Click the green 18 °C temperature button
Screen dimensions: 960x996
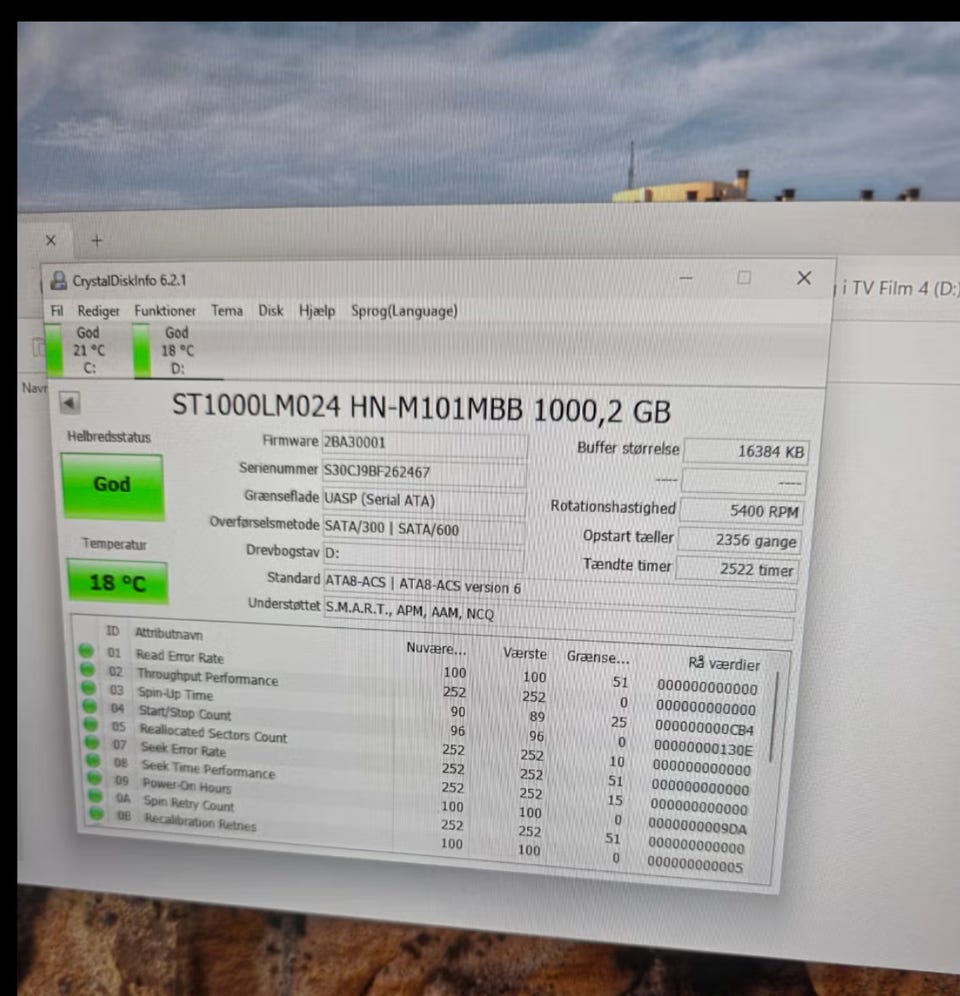[x=118, y=581]
